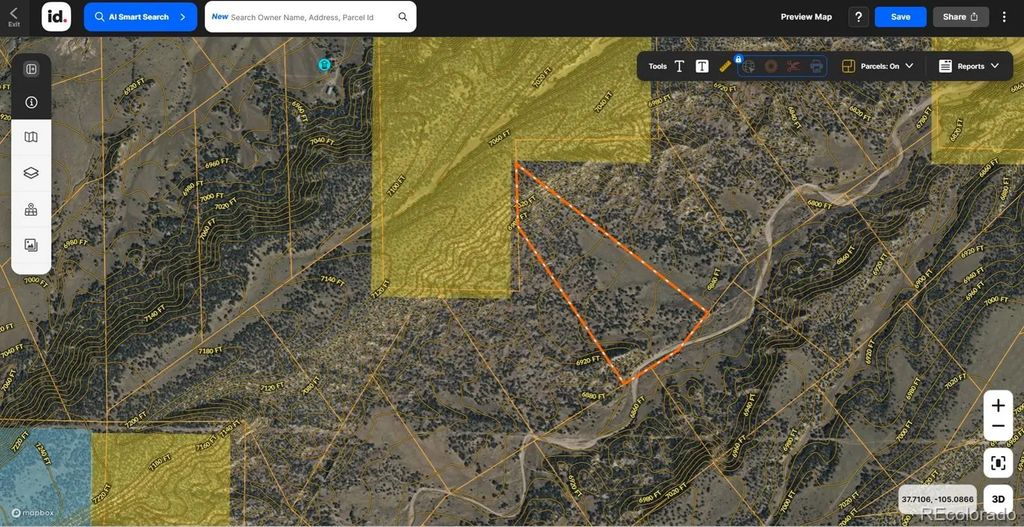This screenshot has width=1024, height=527.
Task: Click the Reports document icon
Action: (x=945, y=66)
